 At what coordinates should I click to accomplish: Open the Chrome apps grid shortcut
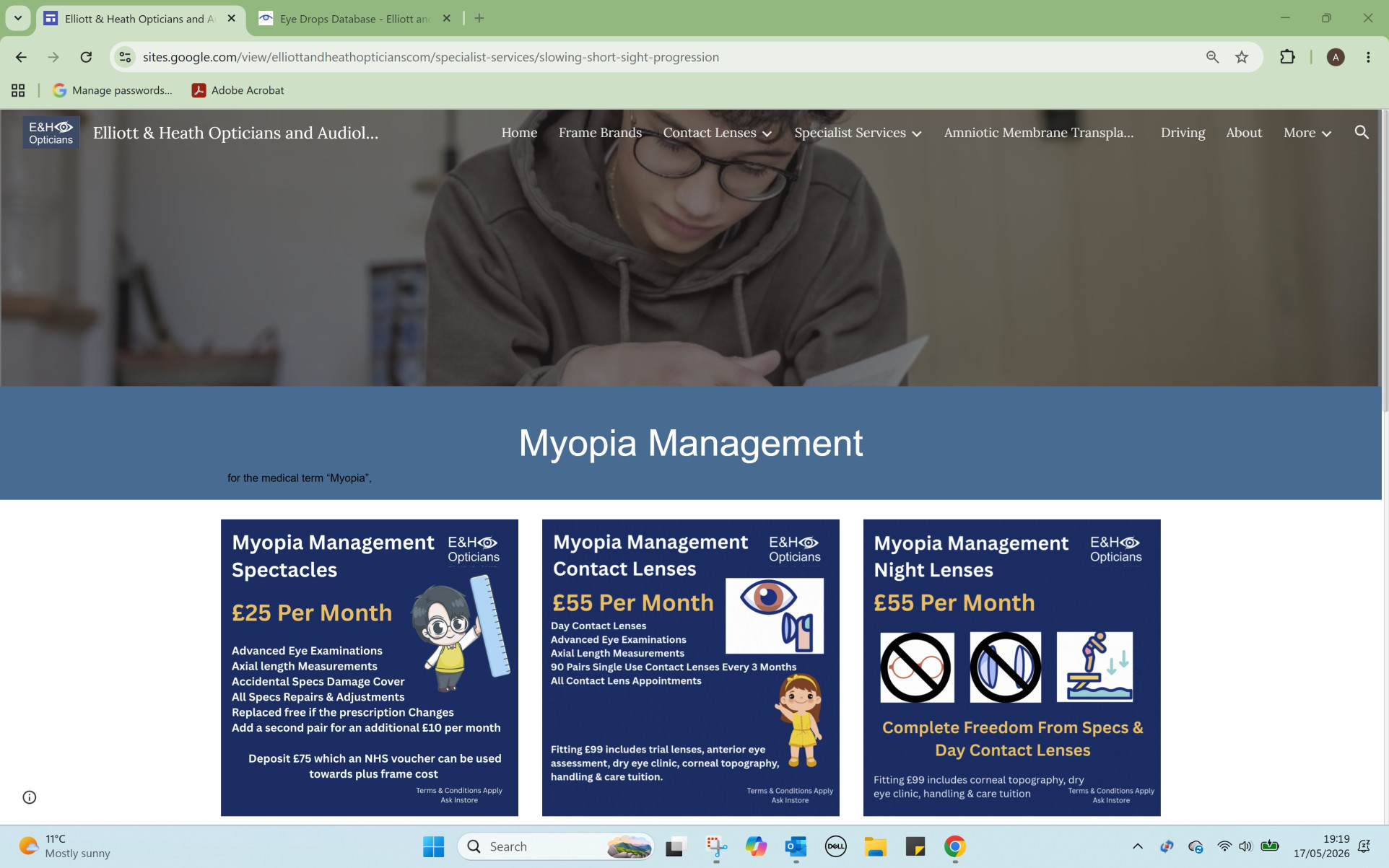(18, 90)
